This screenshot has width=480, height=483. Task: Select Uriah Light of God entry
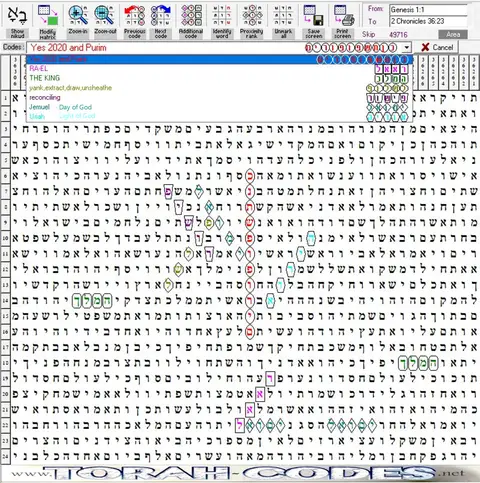tap(220, 116)
